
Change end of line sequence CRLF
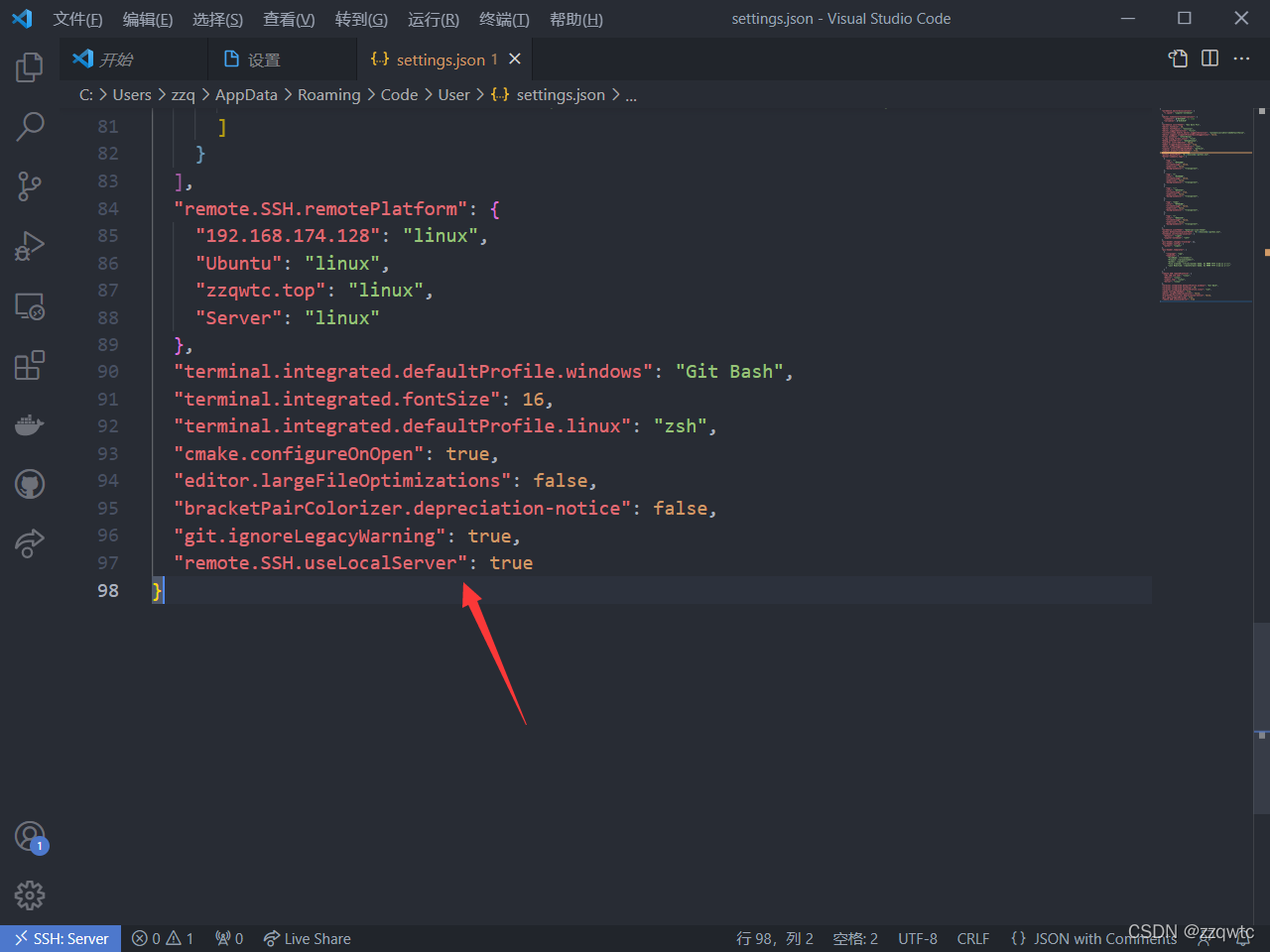tap(973, 938)
